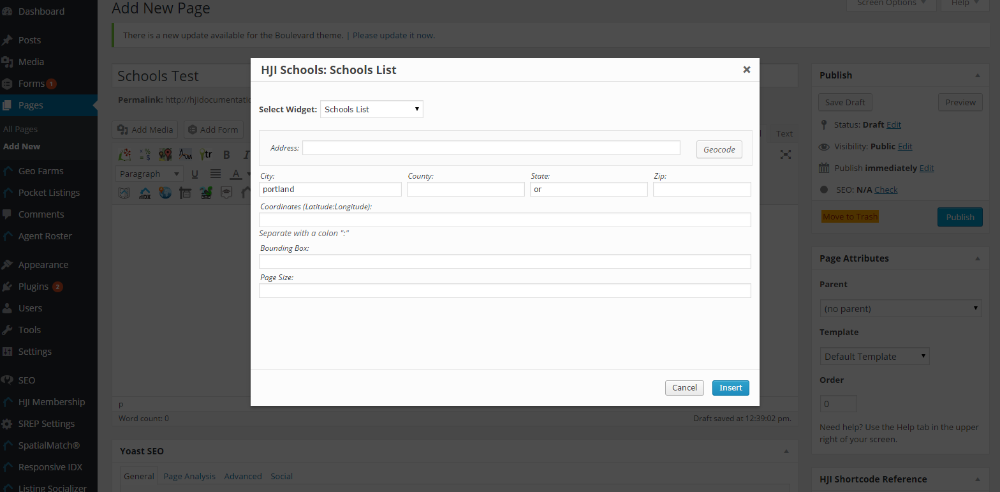Screen dimensions: 1000x492
Task: Click Edit link next to Status: Draft
Action: pos(893,125)
